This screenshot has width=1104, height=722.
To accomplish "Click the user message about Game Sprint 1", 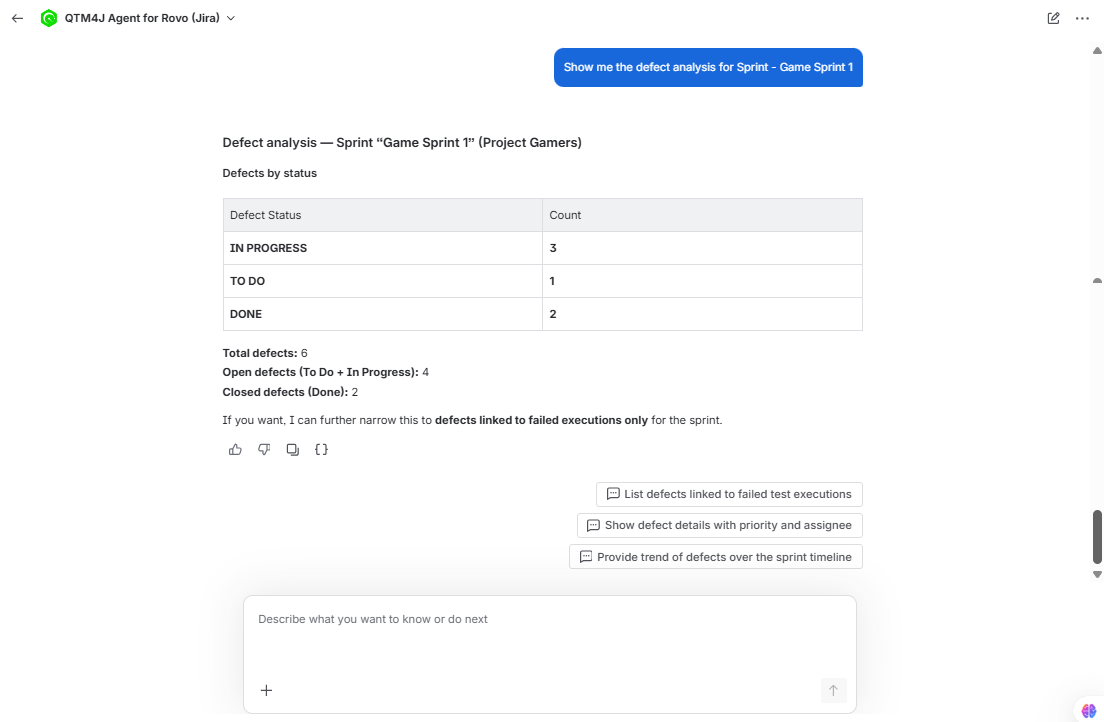I will 708,68.
